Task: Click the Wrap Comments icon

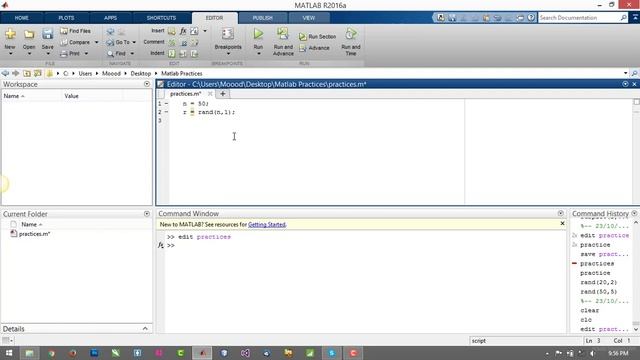Action: (194, 42)
